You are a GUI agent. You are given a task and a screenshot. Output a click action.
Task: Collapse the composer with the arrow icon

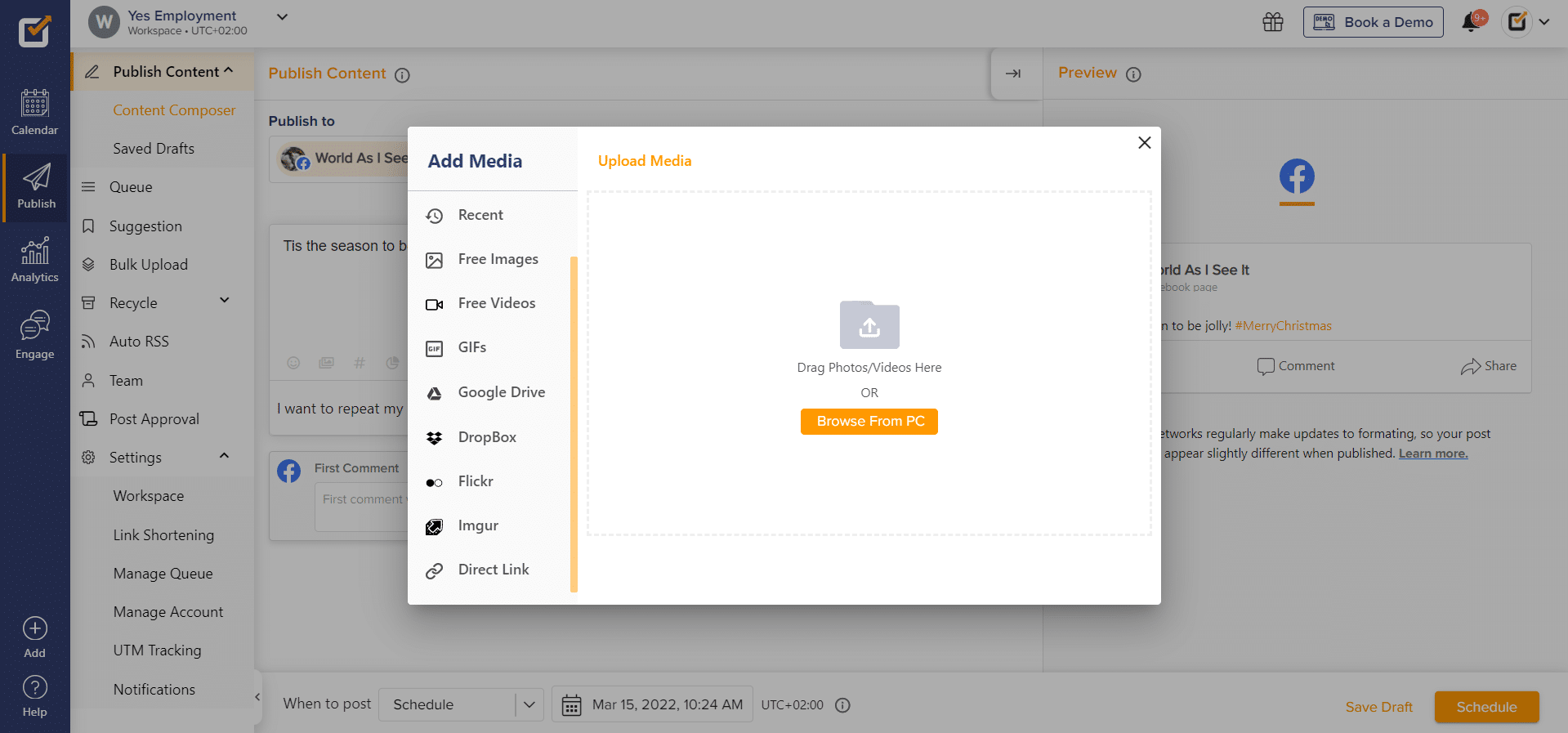coord(1013,74)
